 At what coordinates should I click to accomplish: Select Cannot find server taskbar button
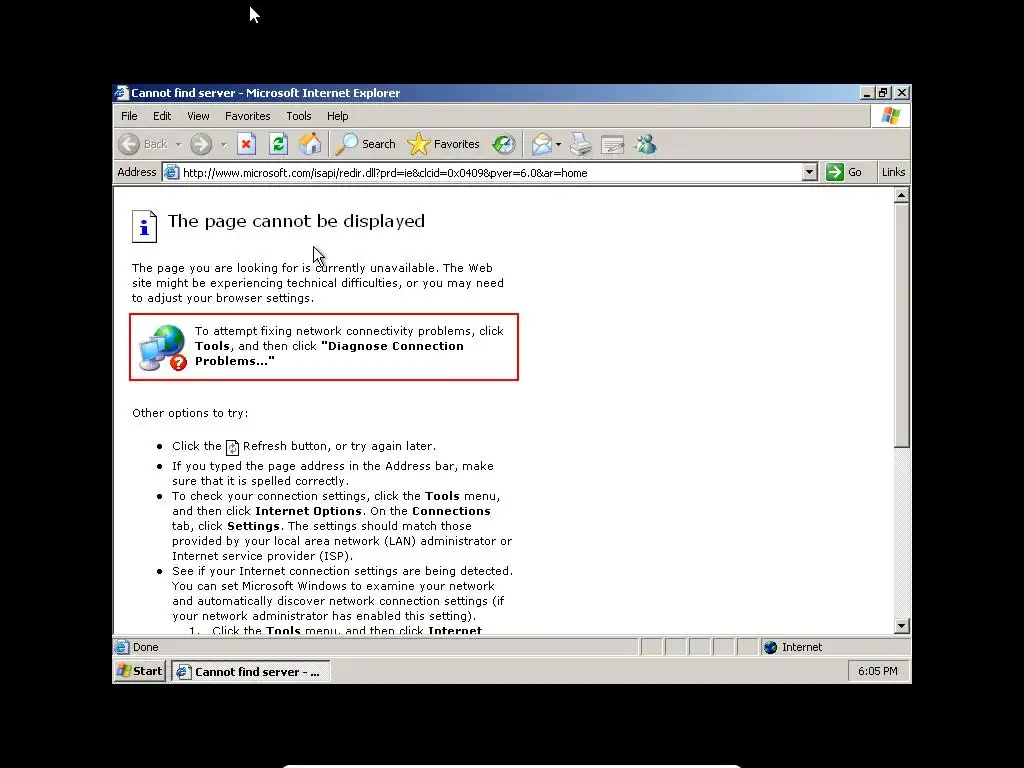(251, 671)
